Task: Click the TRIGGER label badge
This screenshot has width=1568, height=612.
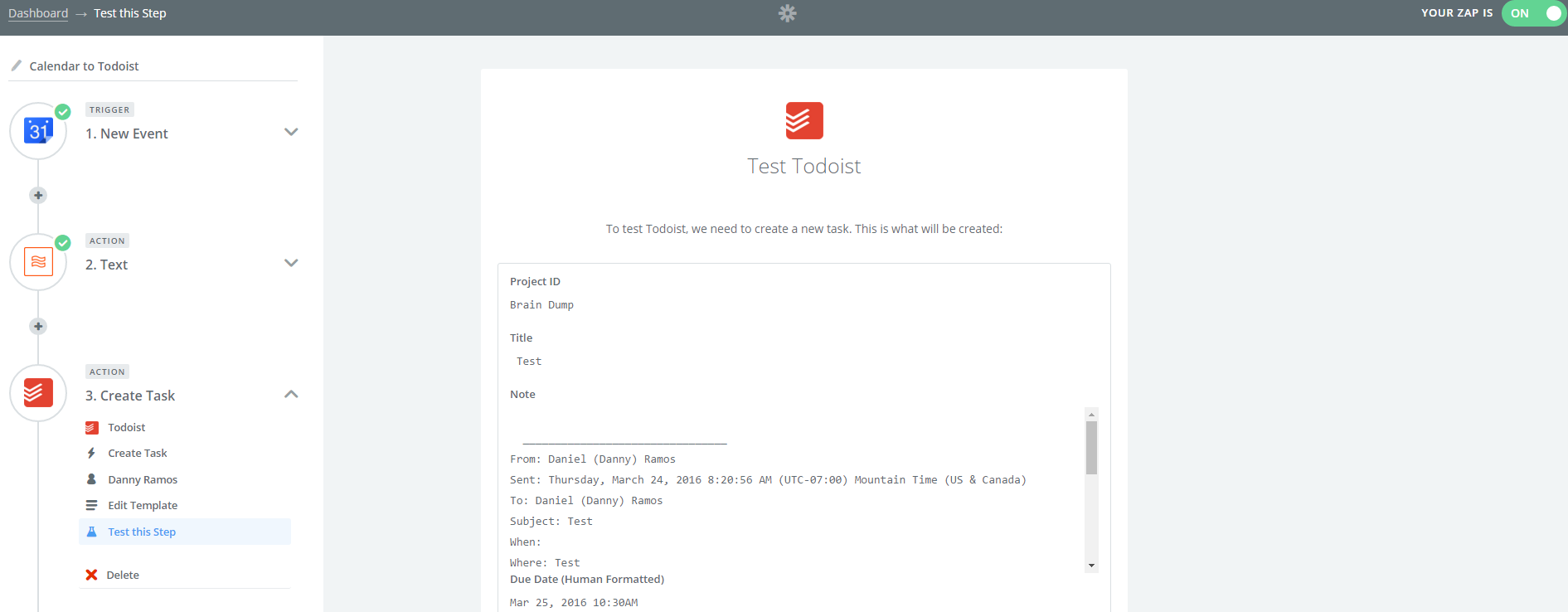Action: click(x=109, y=109)
